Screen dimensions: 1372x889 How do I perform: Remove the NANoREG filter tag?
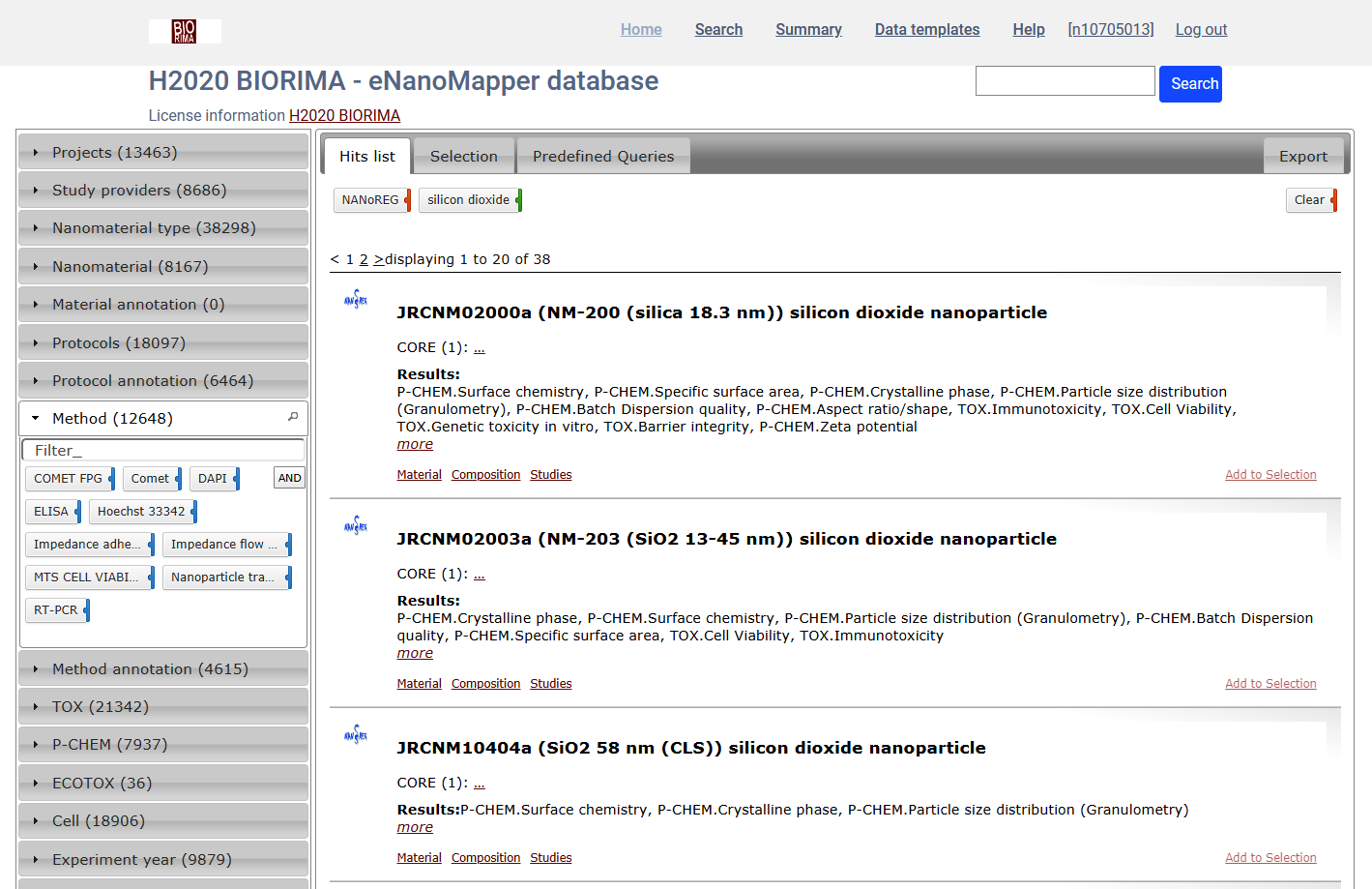point(408,200)
